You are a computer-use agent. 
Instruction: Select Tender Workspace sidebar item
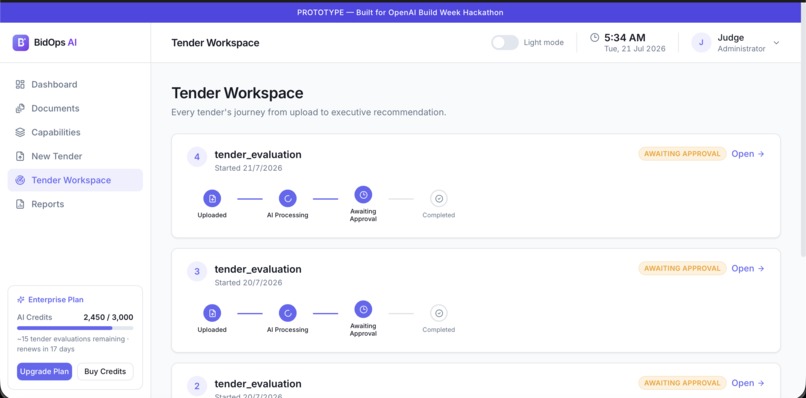coord(75,180)
